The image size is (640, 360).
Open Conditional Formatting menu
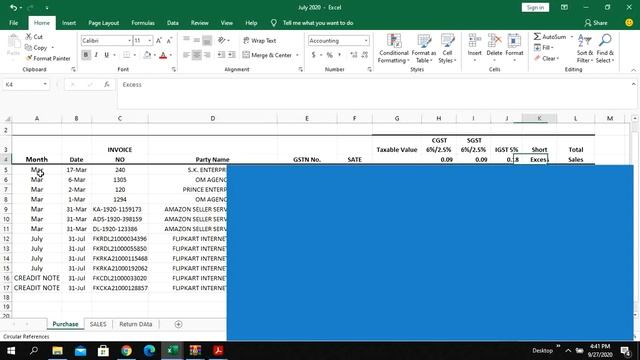click(393, 49)
